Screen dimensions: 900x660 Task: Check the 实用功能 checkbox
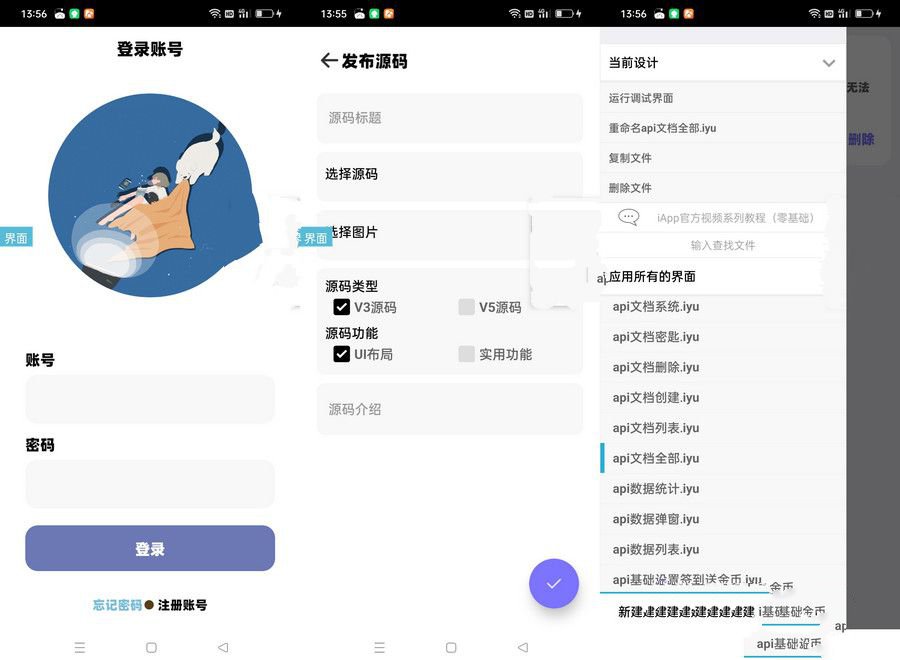(x=466, y=354)
